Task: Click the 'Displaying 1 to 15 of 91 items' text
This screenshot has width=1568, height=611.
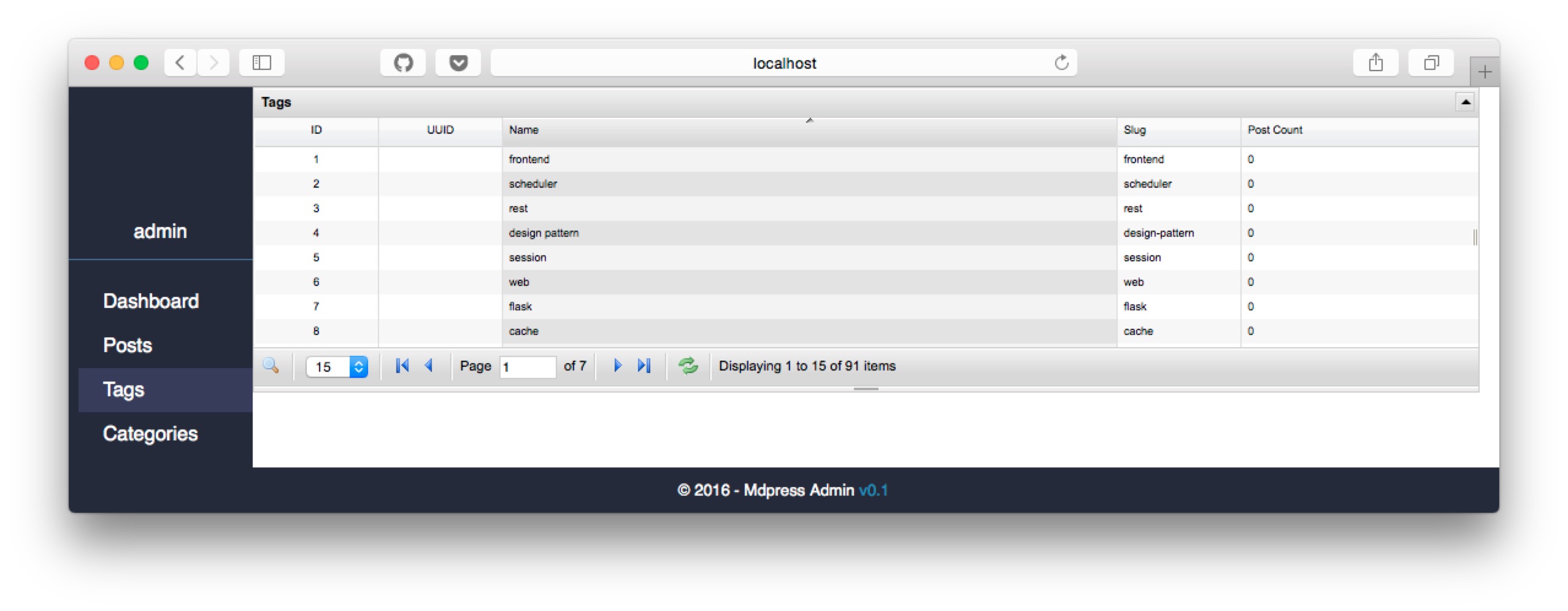Action: 807,366
